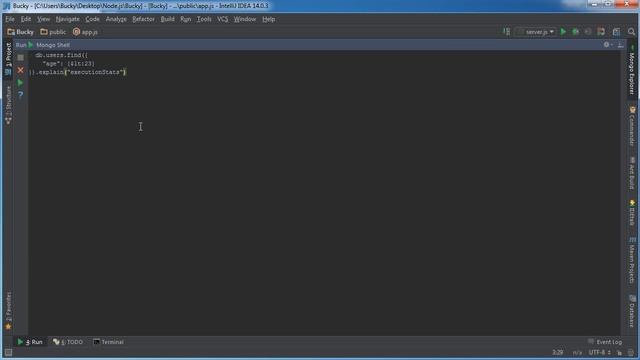640x360 pixels.
Task: Click on the "age" query line
Action: pos(68,64)
